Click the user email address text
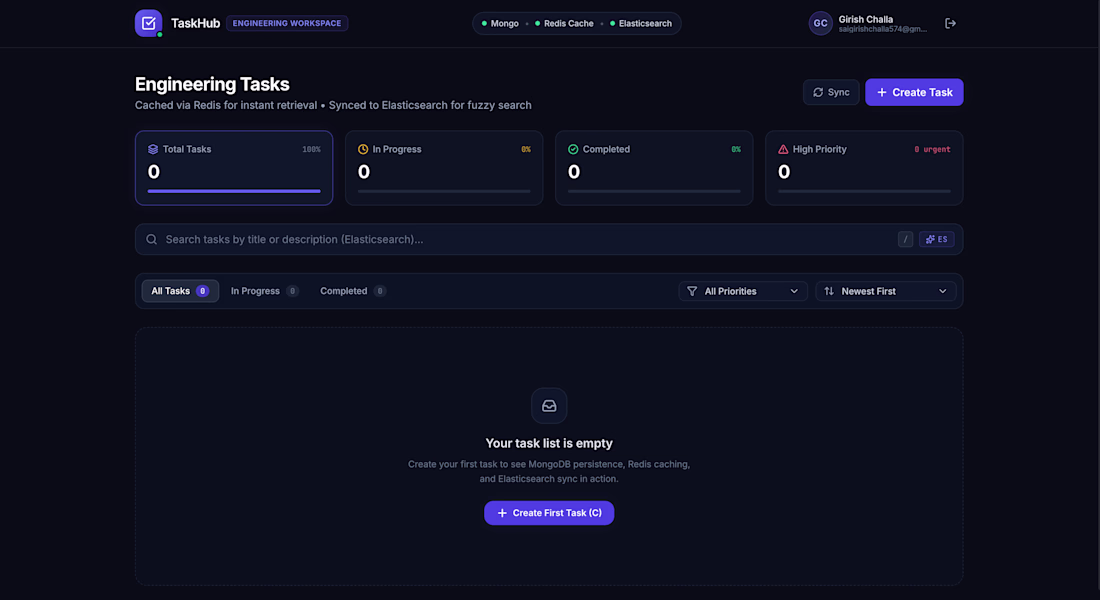Screen dimensions: 1100x600 (x=883, y=29)
